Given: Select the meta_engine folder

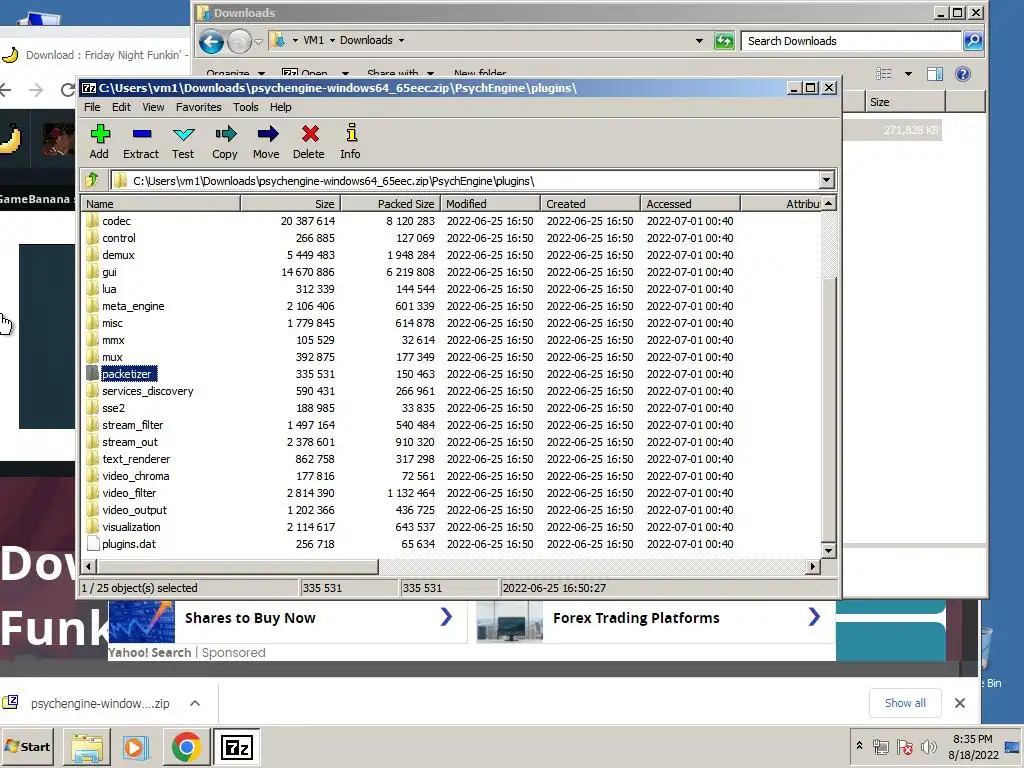Looking at the screenshot, I should click(x=133, y=306).
